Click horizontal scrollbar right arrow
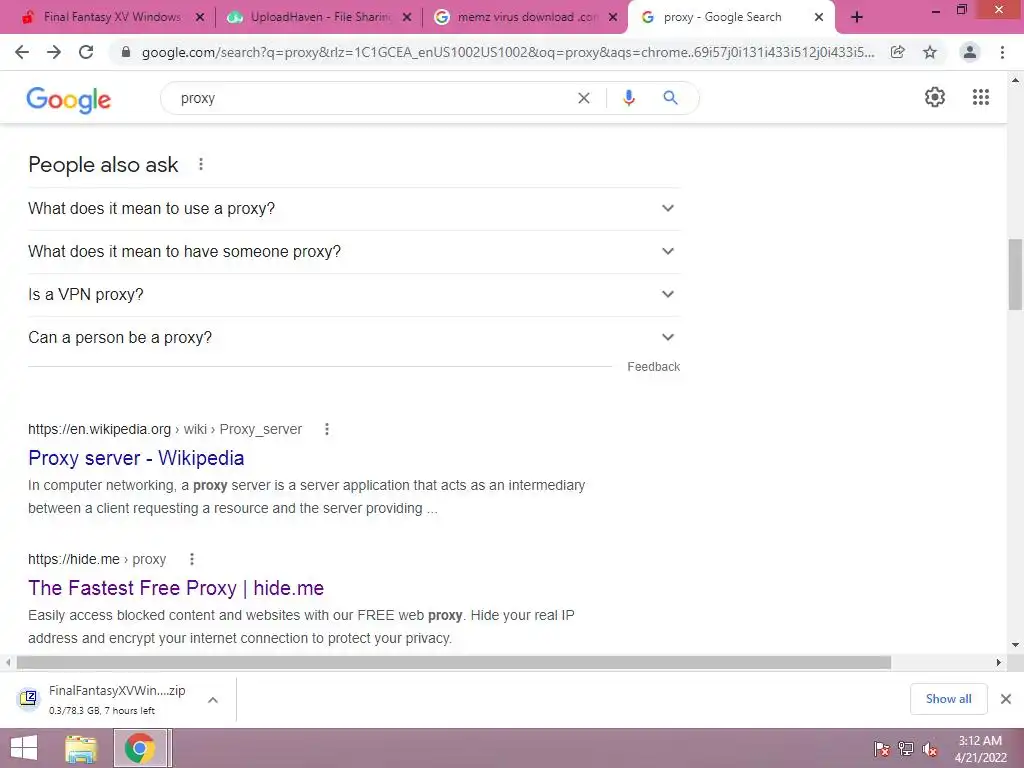This screenshot has height=768, width=1024. 999,662
